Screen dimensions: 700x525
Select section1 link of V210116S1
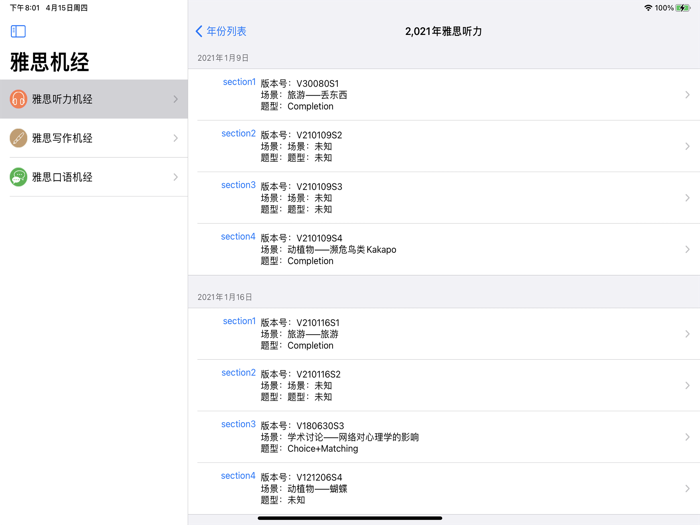coord(239,321)
